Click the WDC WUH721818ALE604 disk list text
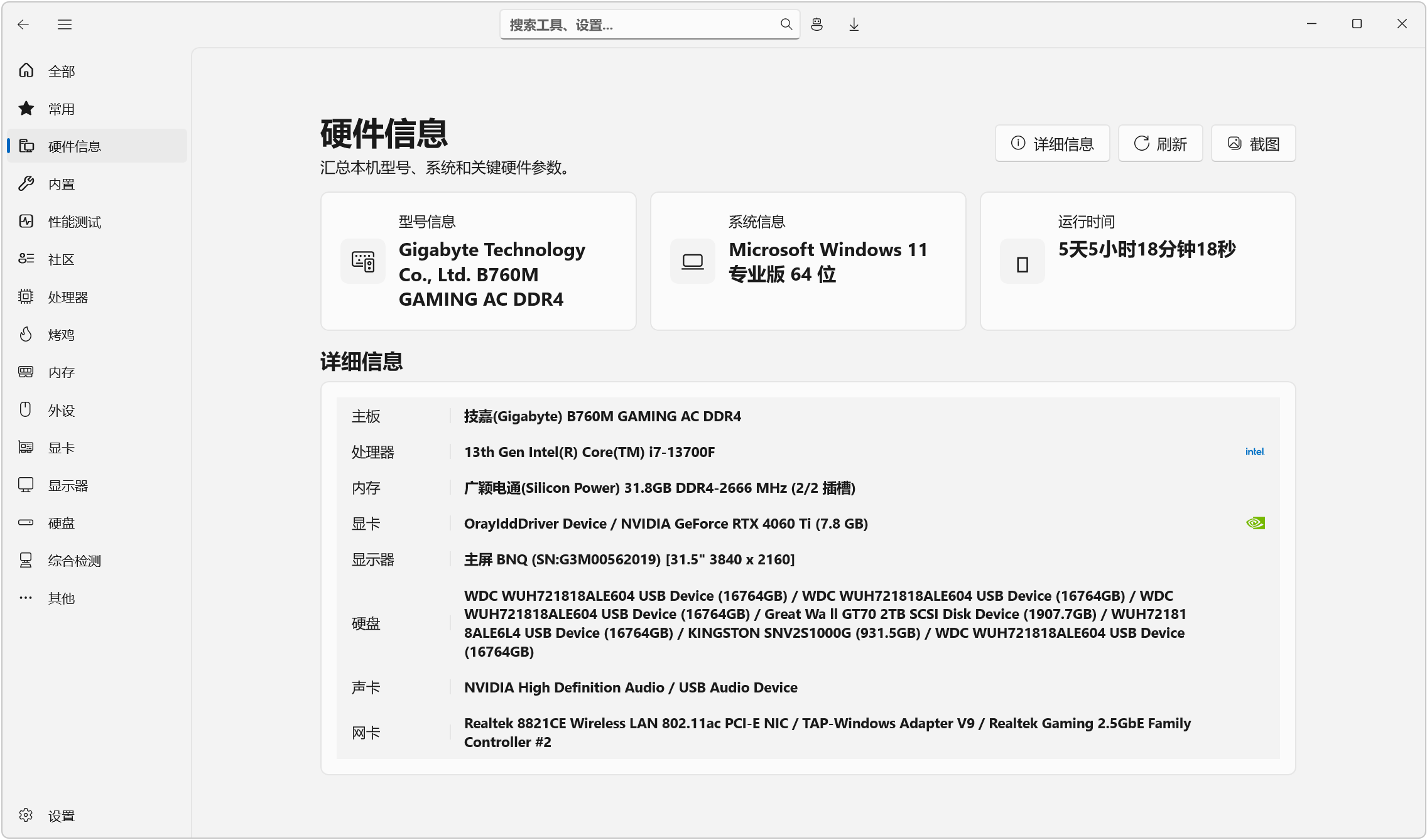 [x=825, y=623]
